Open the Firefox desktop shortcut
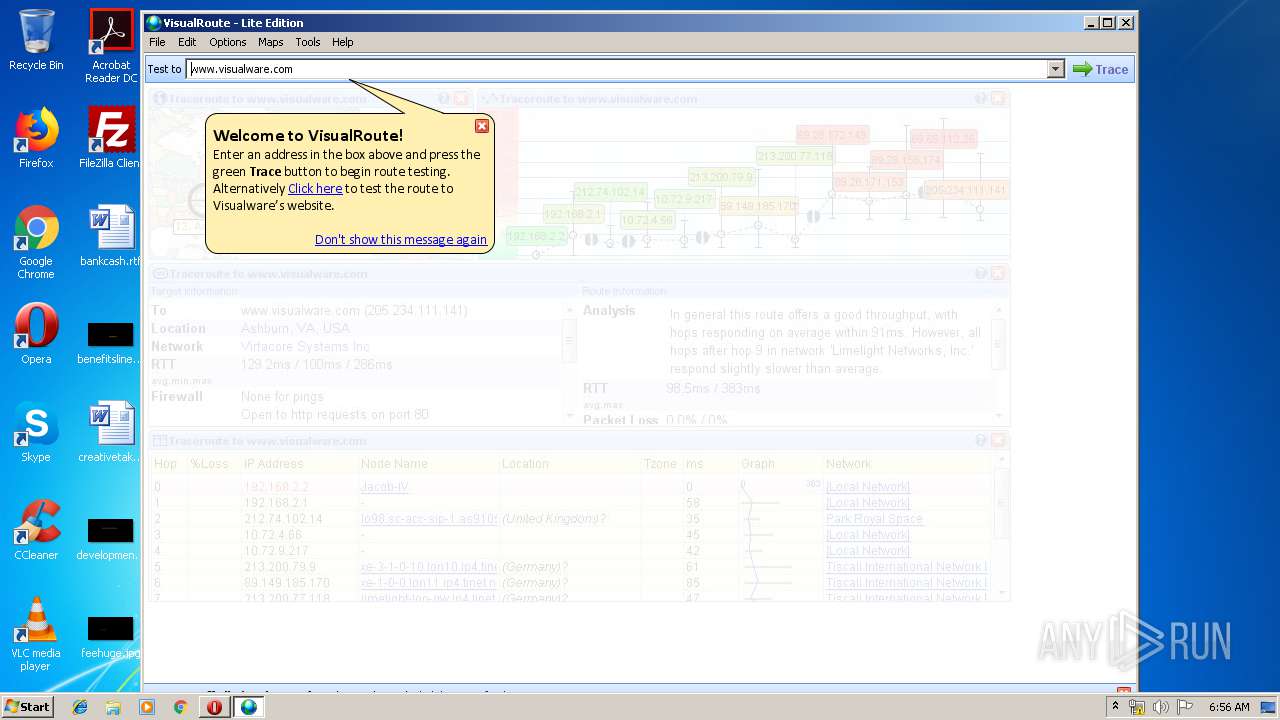 (36, 138)
